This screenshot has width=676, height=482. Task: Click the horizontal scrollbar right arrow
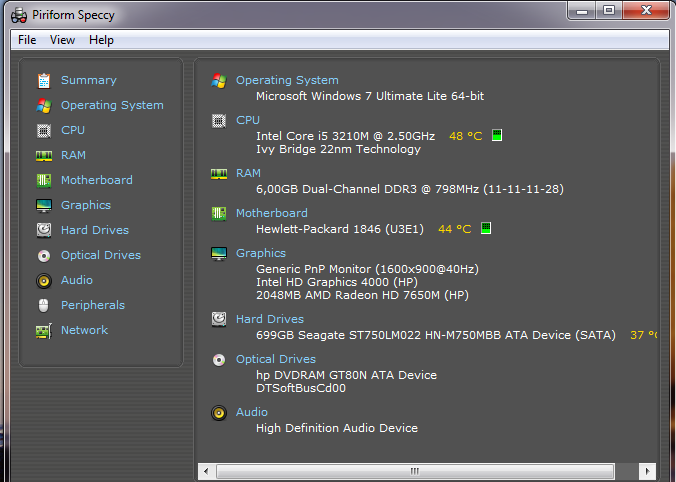coord(649,471)
